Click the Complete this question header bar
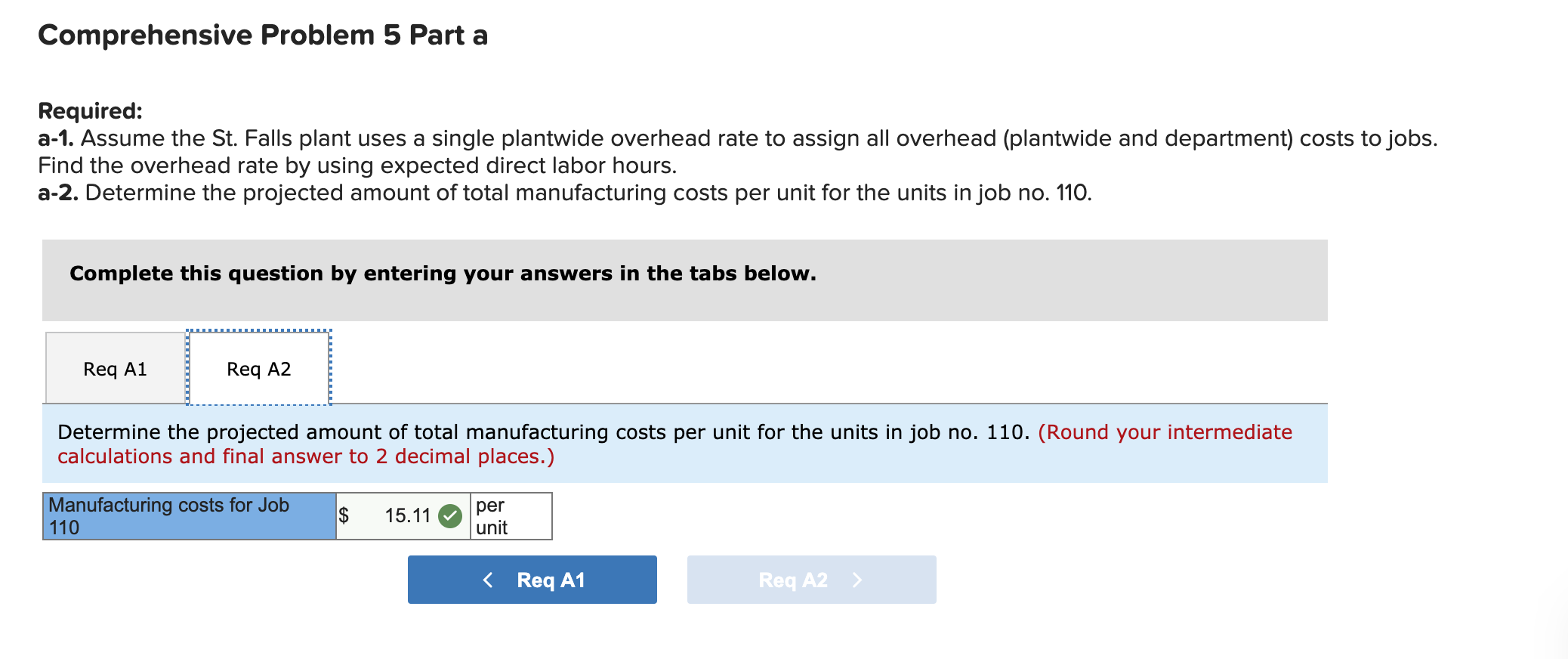The image size is (1568, 659). [443, 274]
